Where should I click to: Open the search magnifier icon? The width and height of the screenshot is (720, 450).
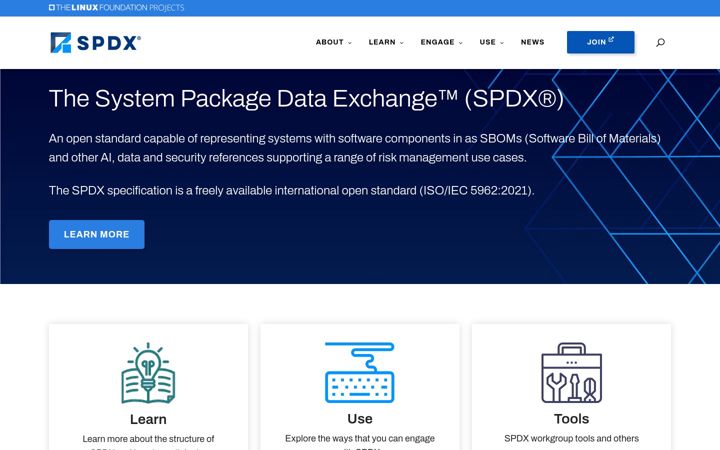pyautogui.click(x=660, y=42)
